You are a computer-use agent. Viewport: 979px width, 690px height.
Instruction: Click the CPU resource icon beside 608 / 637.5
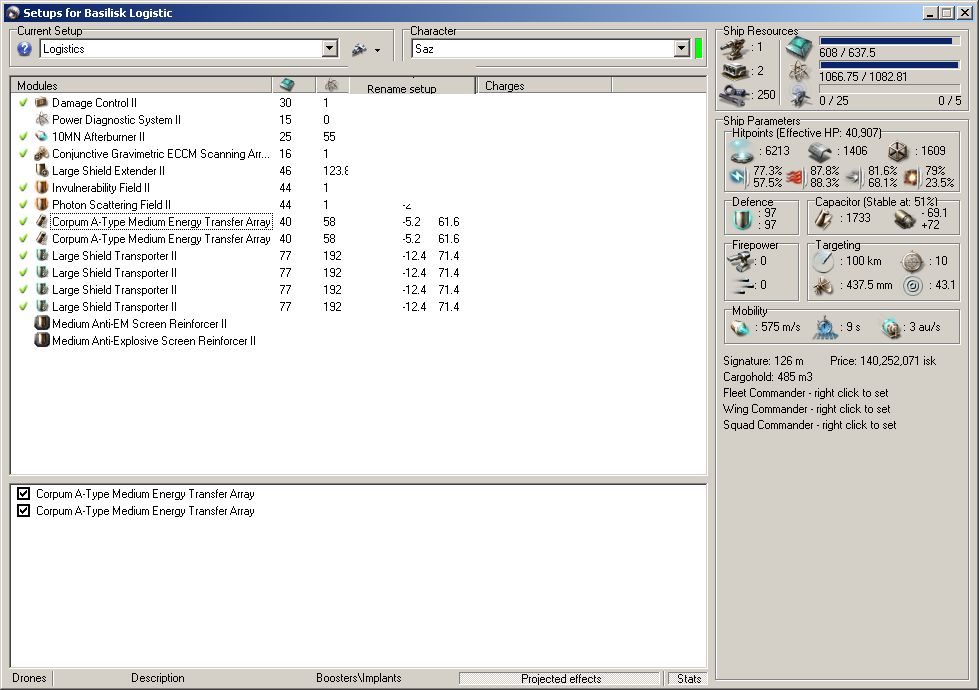click(x=799, y=47)
